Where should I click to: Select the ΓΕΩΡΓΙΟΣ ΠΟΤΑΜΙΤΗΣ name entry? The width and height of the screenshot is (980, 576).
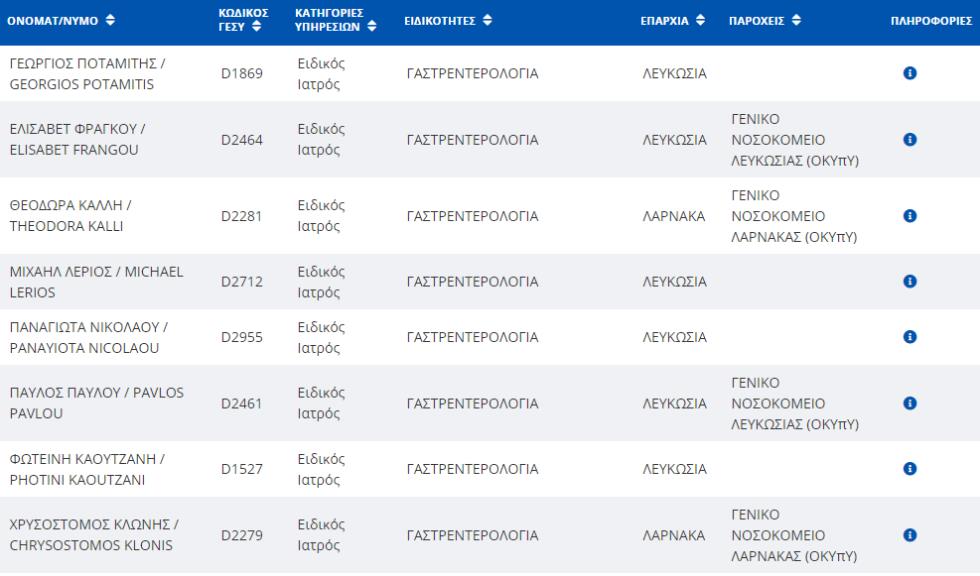(x=88, y=74)
